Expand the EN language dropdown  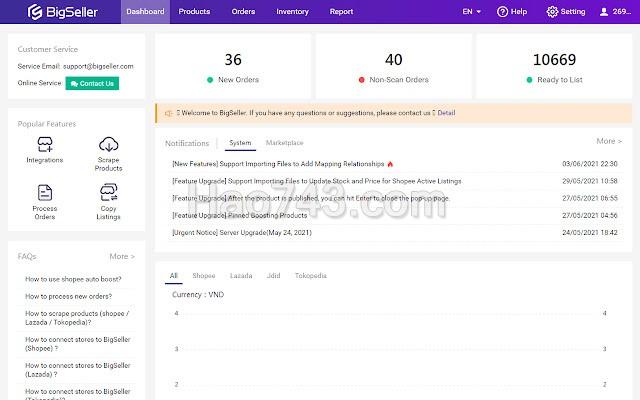point(471,12)
